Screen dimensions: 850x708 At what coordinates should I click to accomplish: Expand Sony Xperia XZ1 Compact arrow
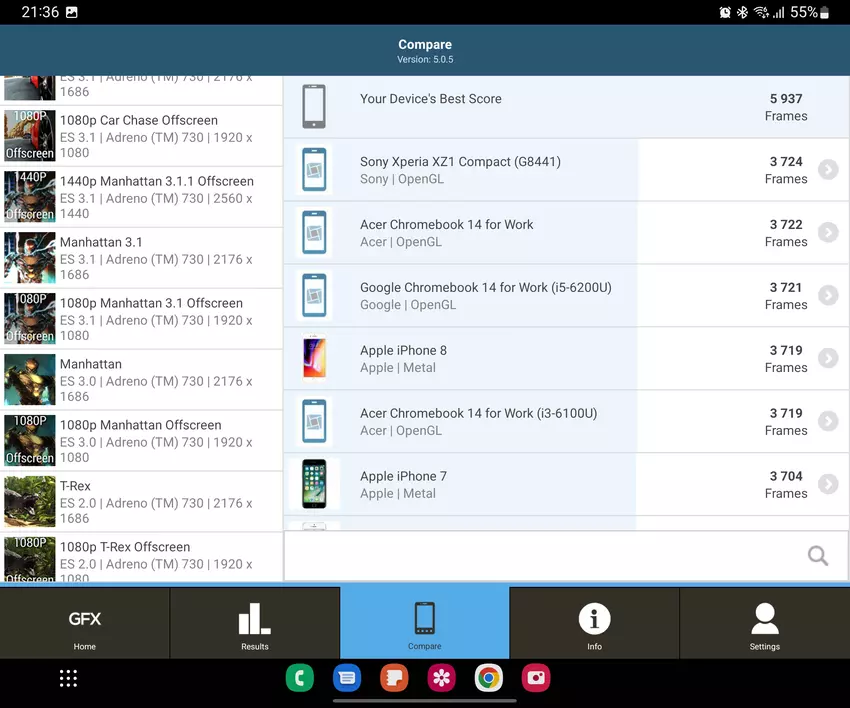827,170
